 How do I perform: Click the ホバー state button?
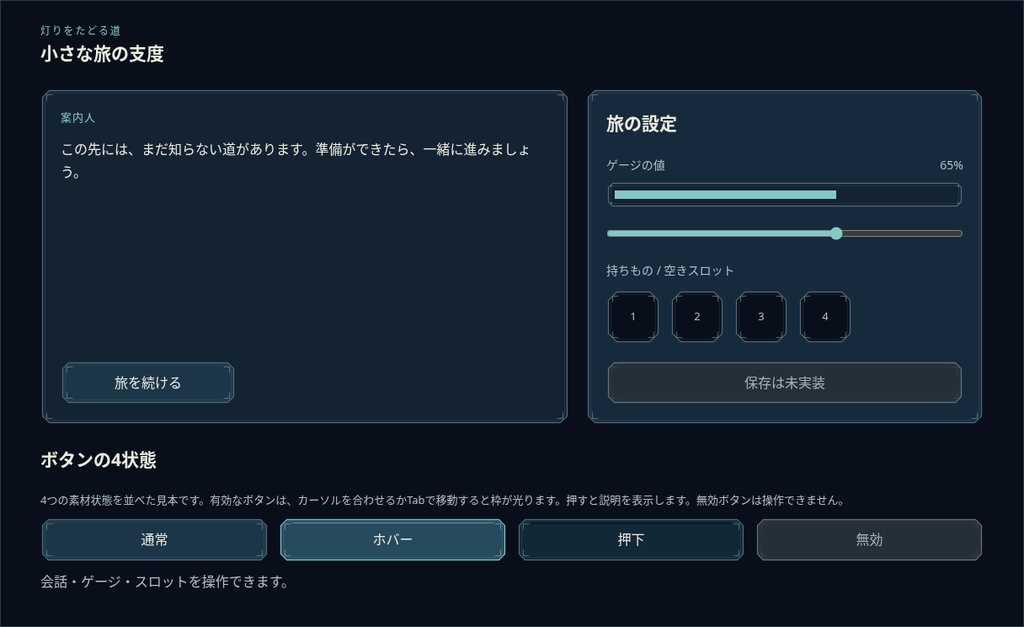click(x=392, y=539)
